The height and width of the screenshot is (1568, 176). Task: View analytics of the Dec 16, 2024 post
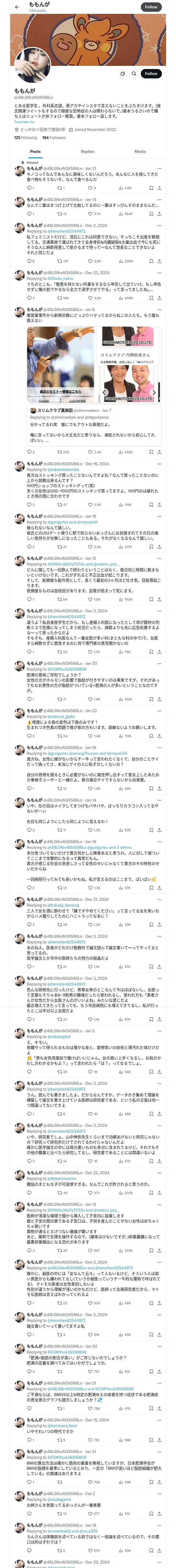pos(126,505)
